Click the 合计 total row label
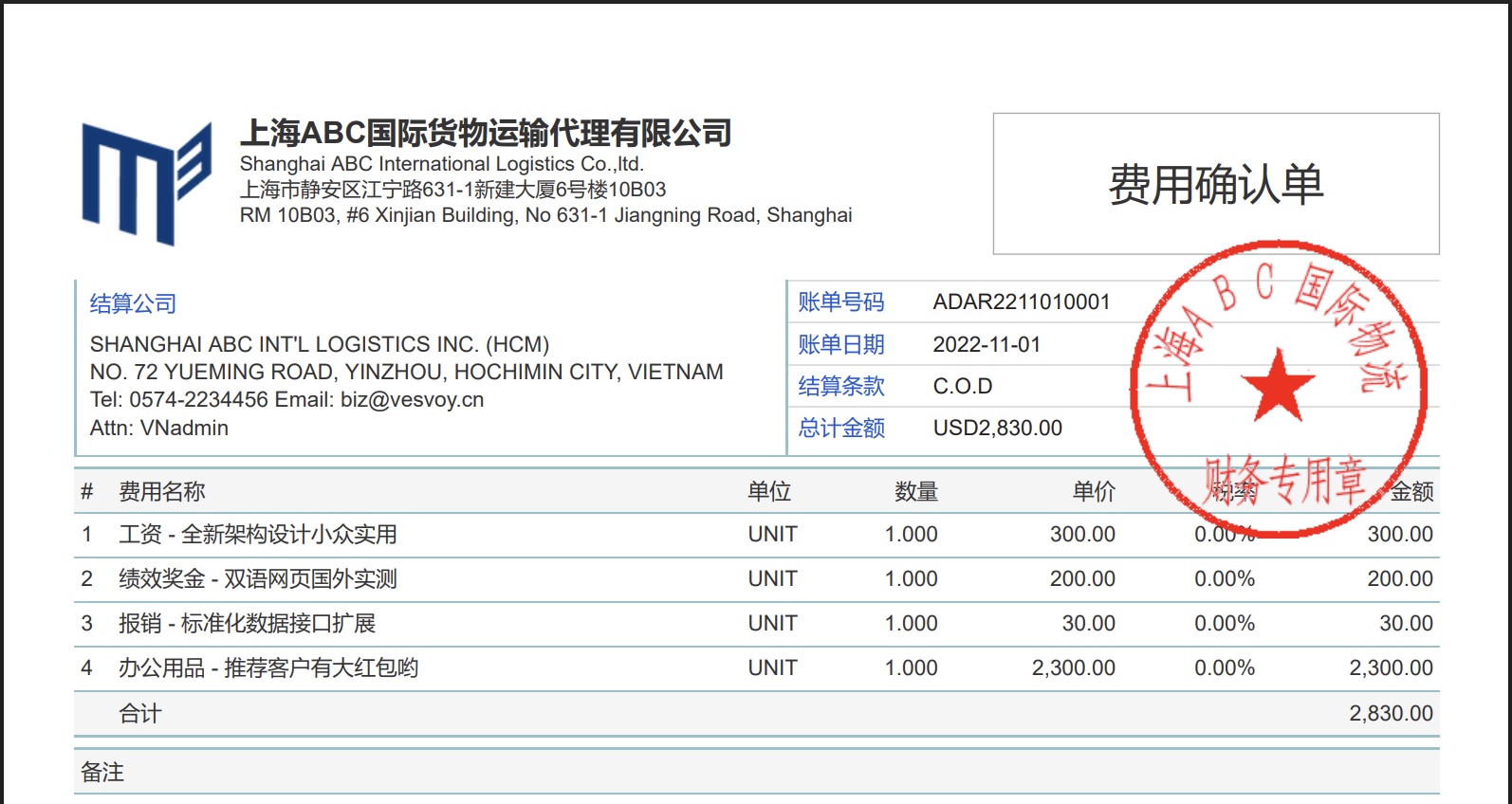The width and height of the screenshot is (1512, 804). pos(140,714)
